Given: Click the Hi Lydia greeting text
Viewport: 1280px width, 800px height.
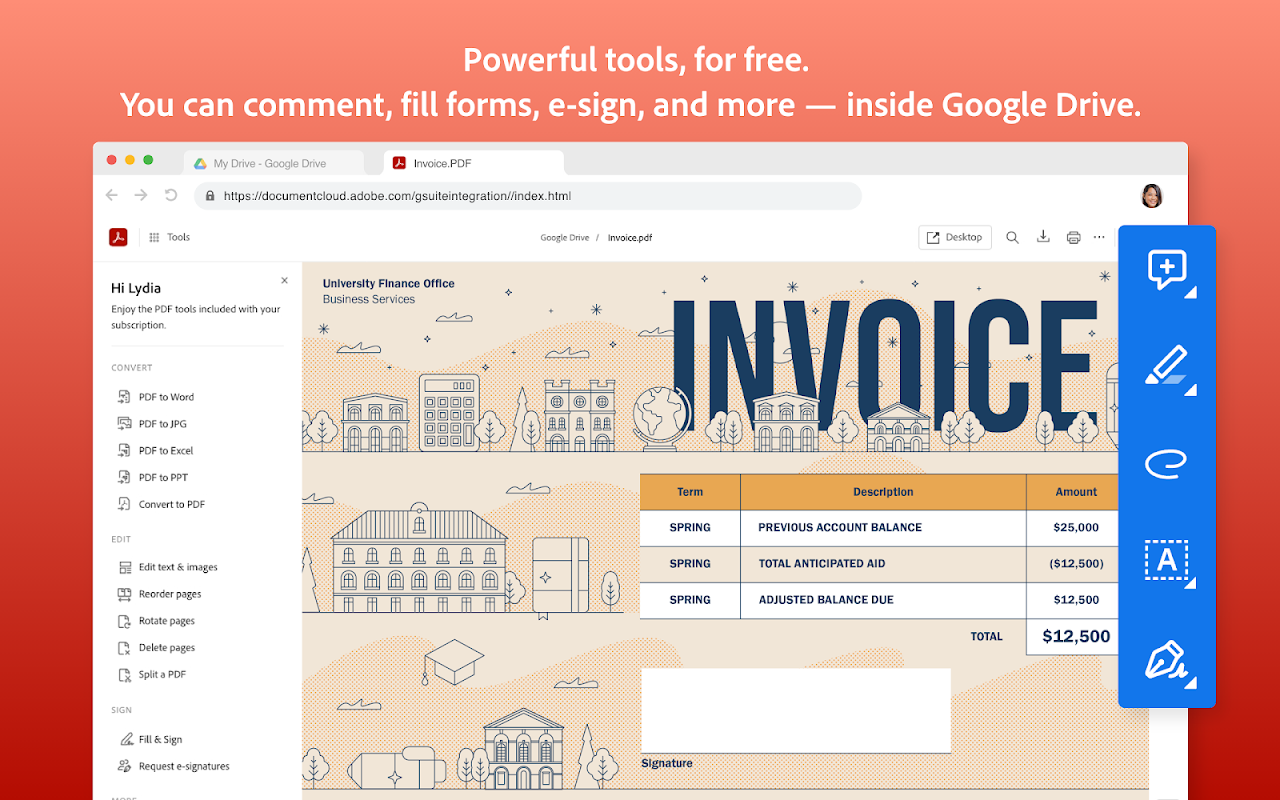Looking at the screenshot, I should [x=136, y=288].
